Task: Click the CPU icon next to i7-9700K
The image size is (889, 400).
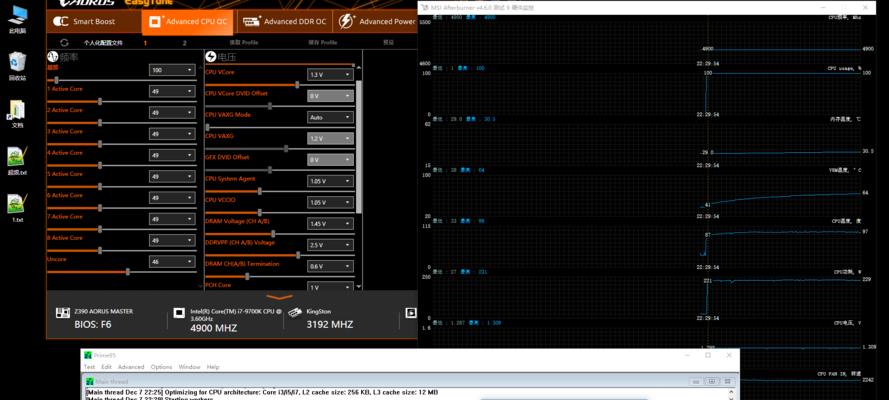Action: (179, 313)
